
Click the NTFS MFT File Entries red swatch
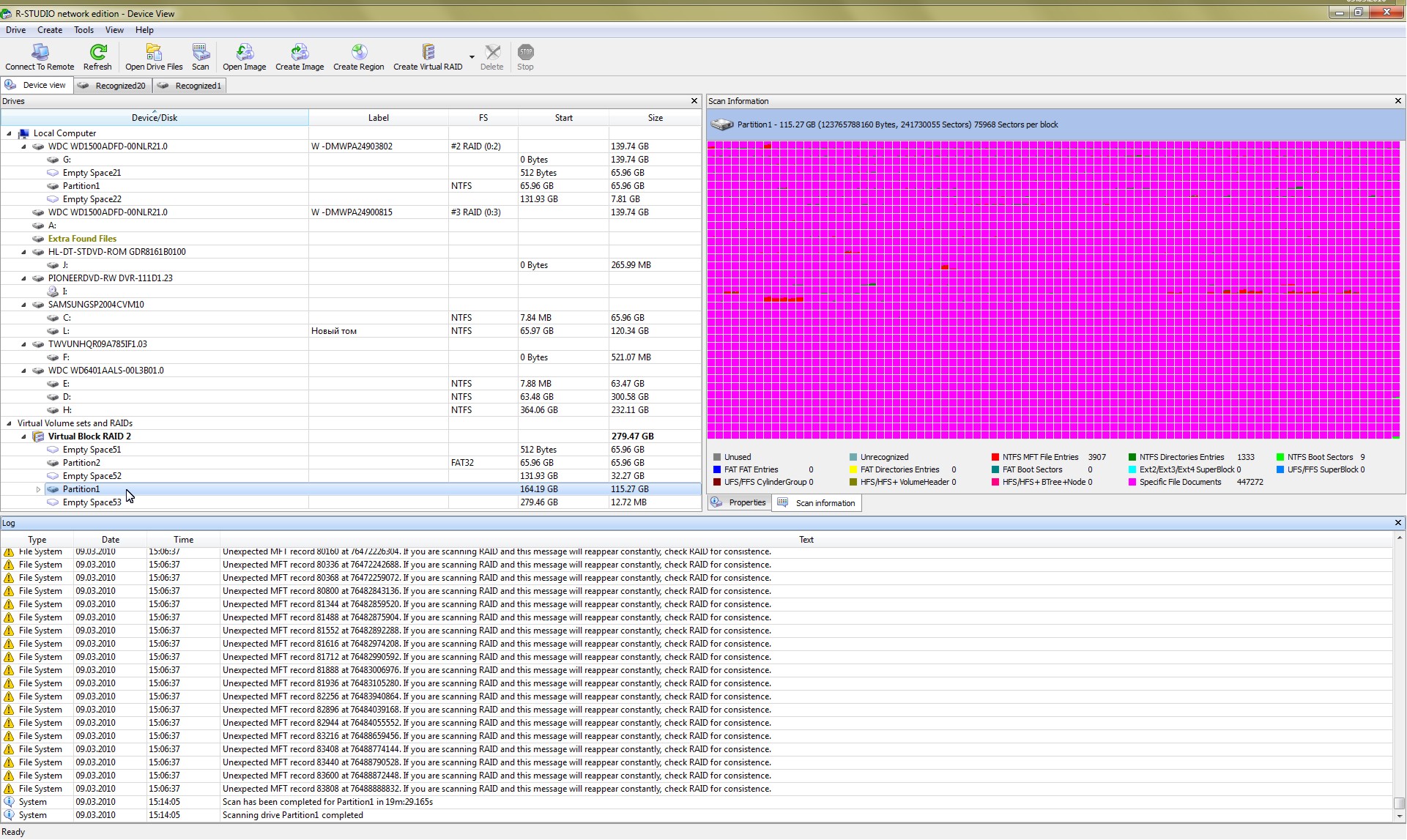[x=995, y=457]
